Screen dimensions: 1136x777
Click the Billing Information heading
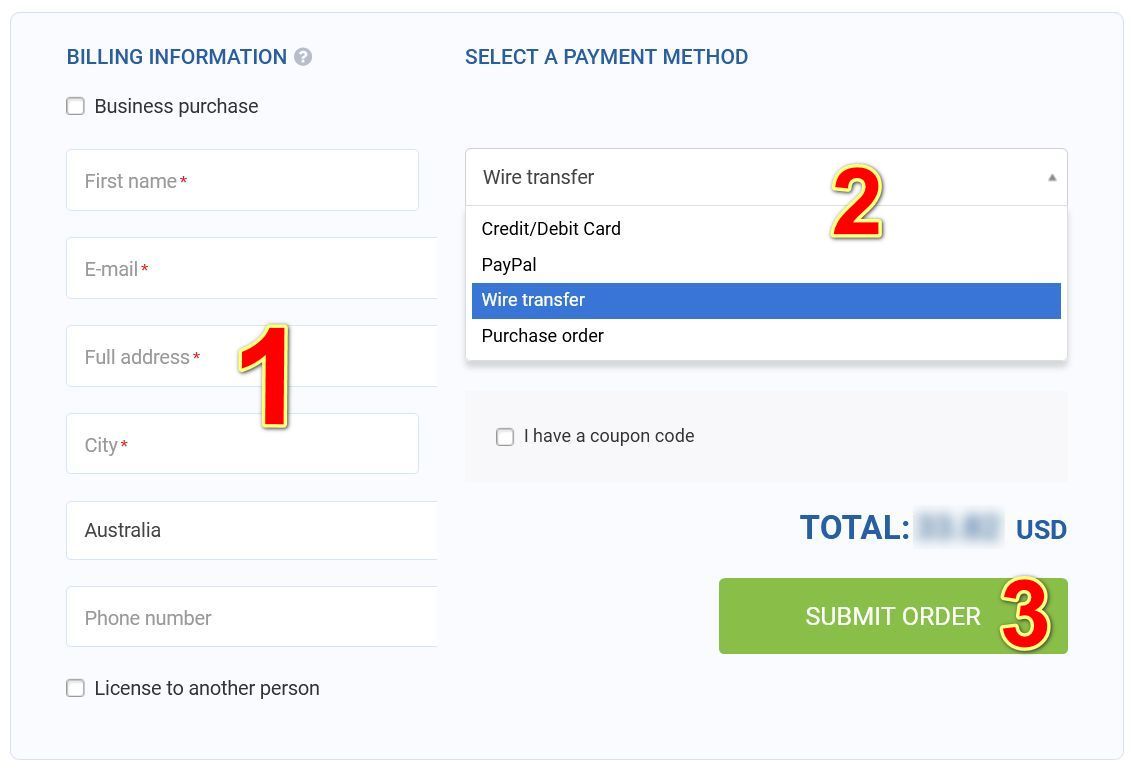pyautogui.click(x=177, y=57)
